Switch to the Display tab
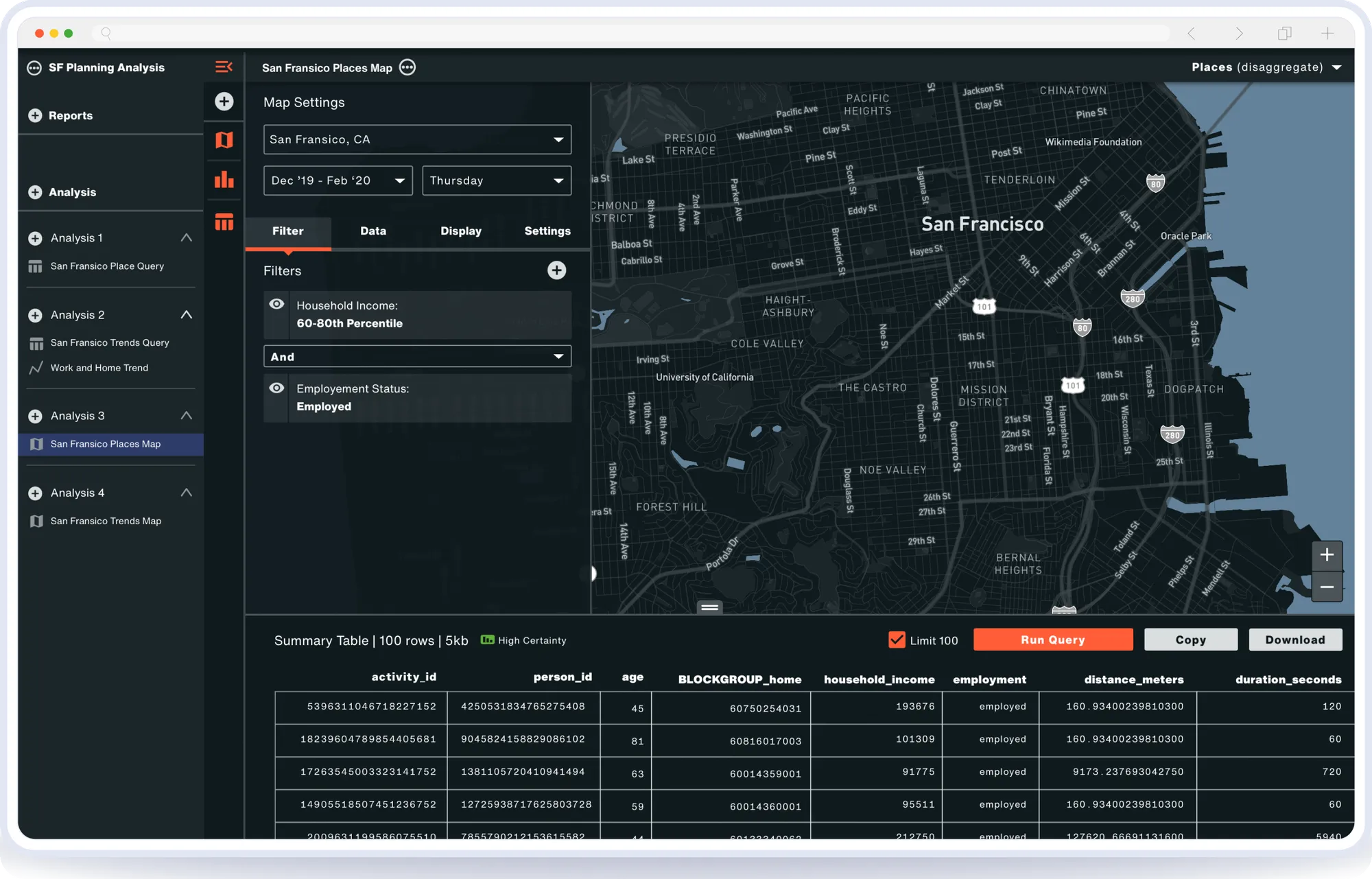Image resolution: width=1372 pixels, height=879 pixels. pyautogui.click(x=461, y=231)
